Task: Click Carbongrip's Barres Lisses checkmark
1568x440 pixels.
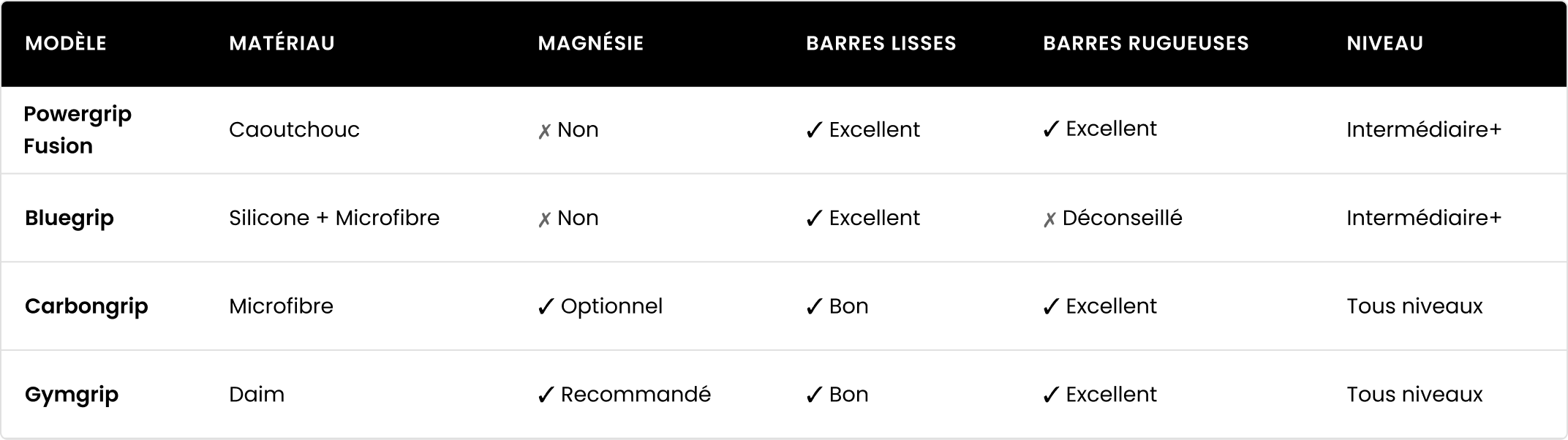Action: click(x=814, y=307)
